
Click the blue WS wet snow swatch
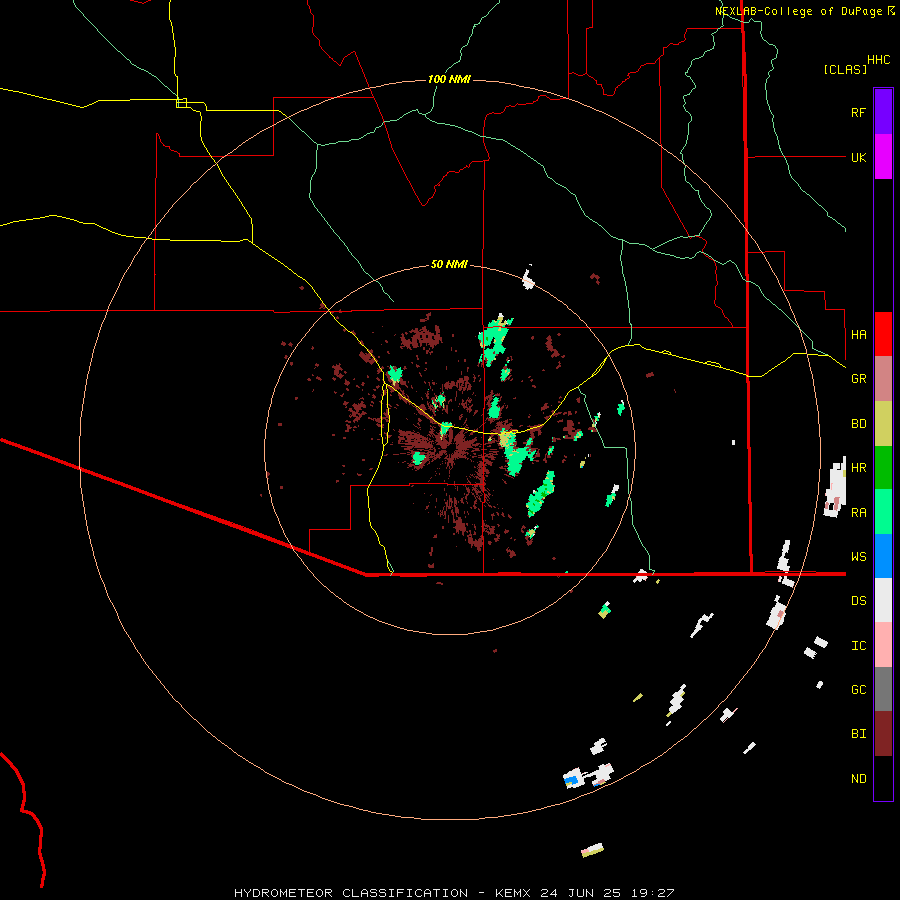click(x=883, y=556)
